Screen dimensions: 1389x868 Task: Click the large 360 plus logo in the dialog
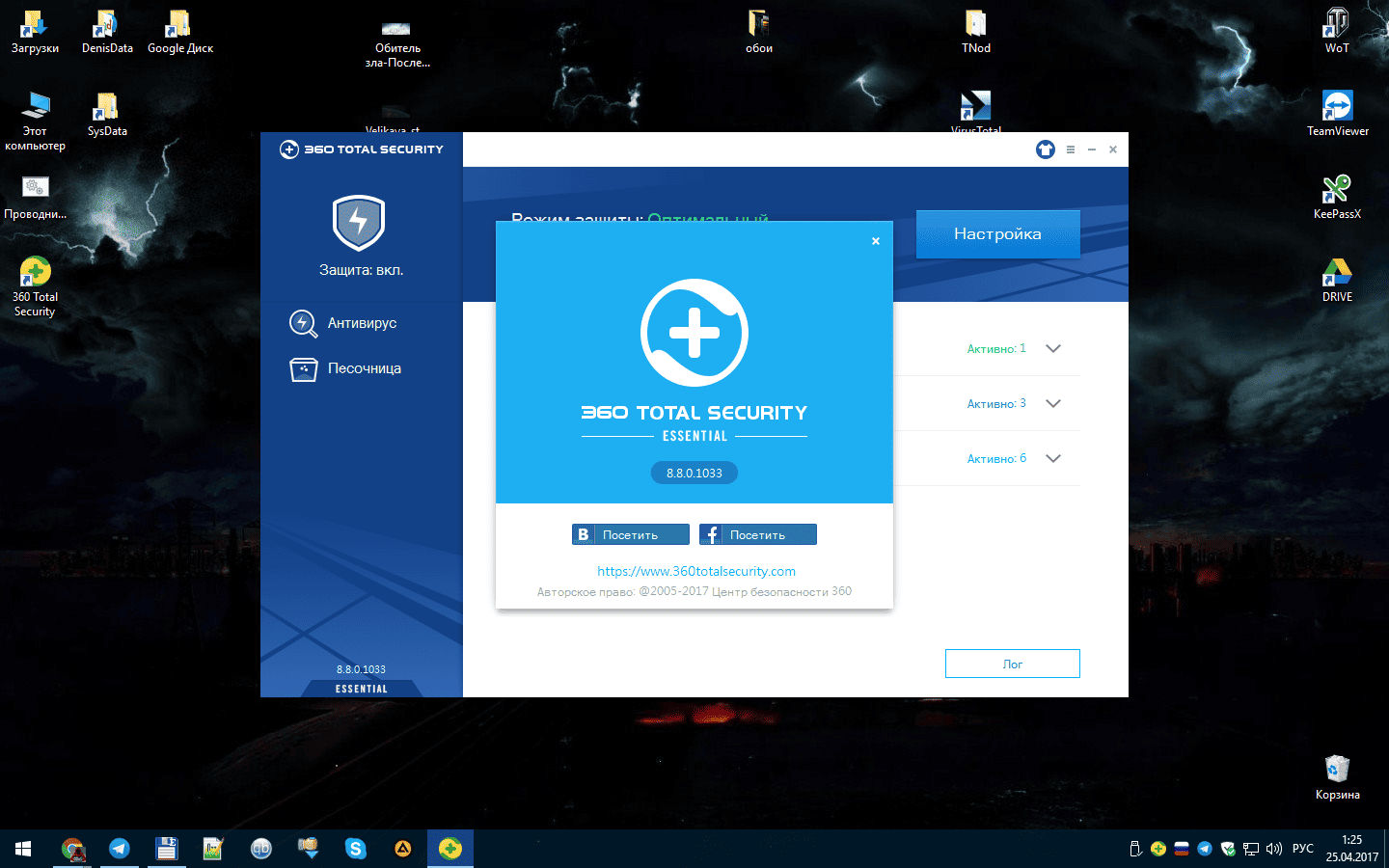[x=694, y=333]
